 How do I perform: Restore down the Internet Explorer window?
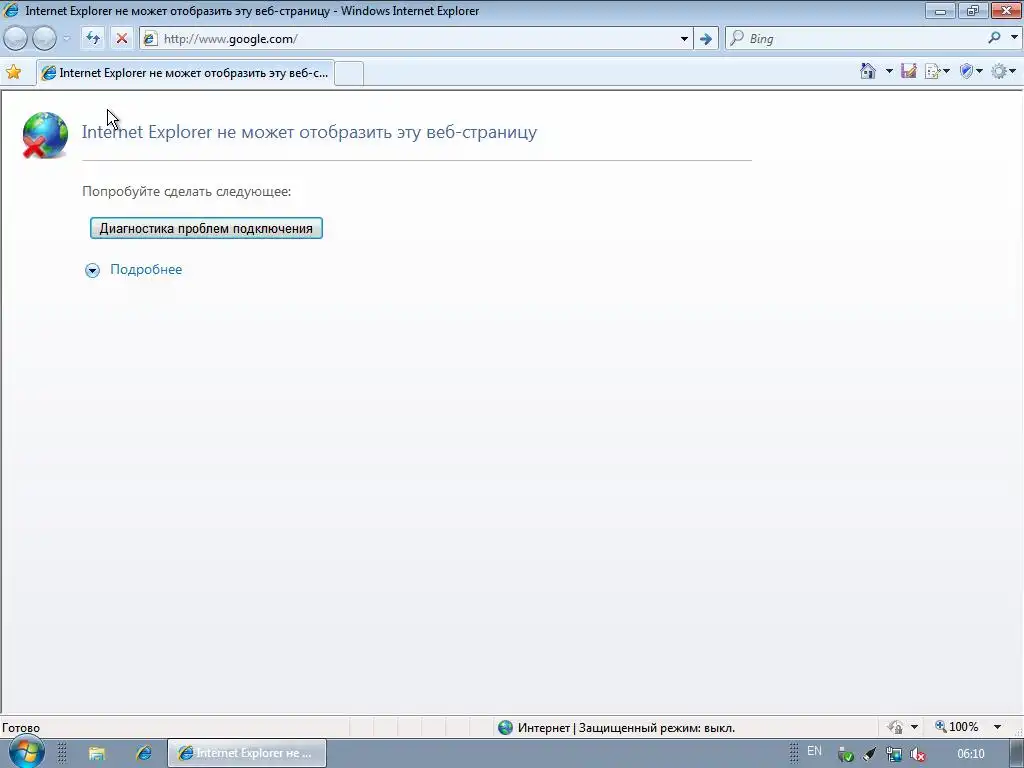pyautogui.click(x=973, y=10)
